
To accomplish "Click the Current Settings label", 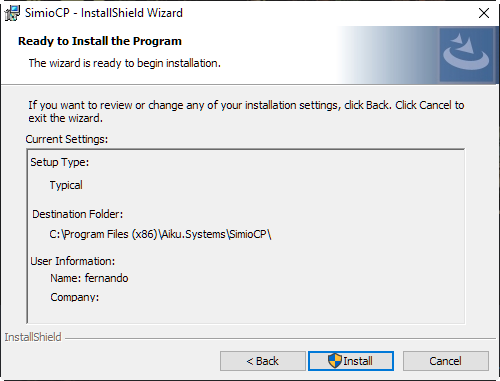I will [67, 139].
